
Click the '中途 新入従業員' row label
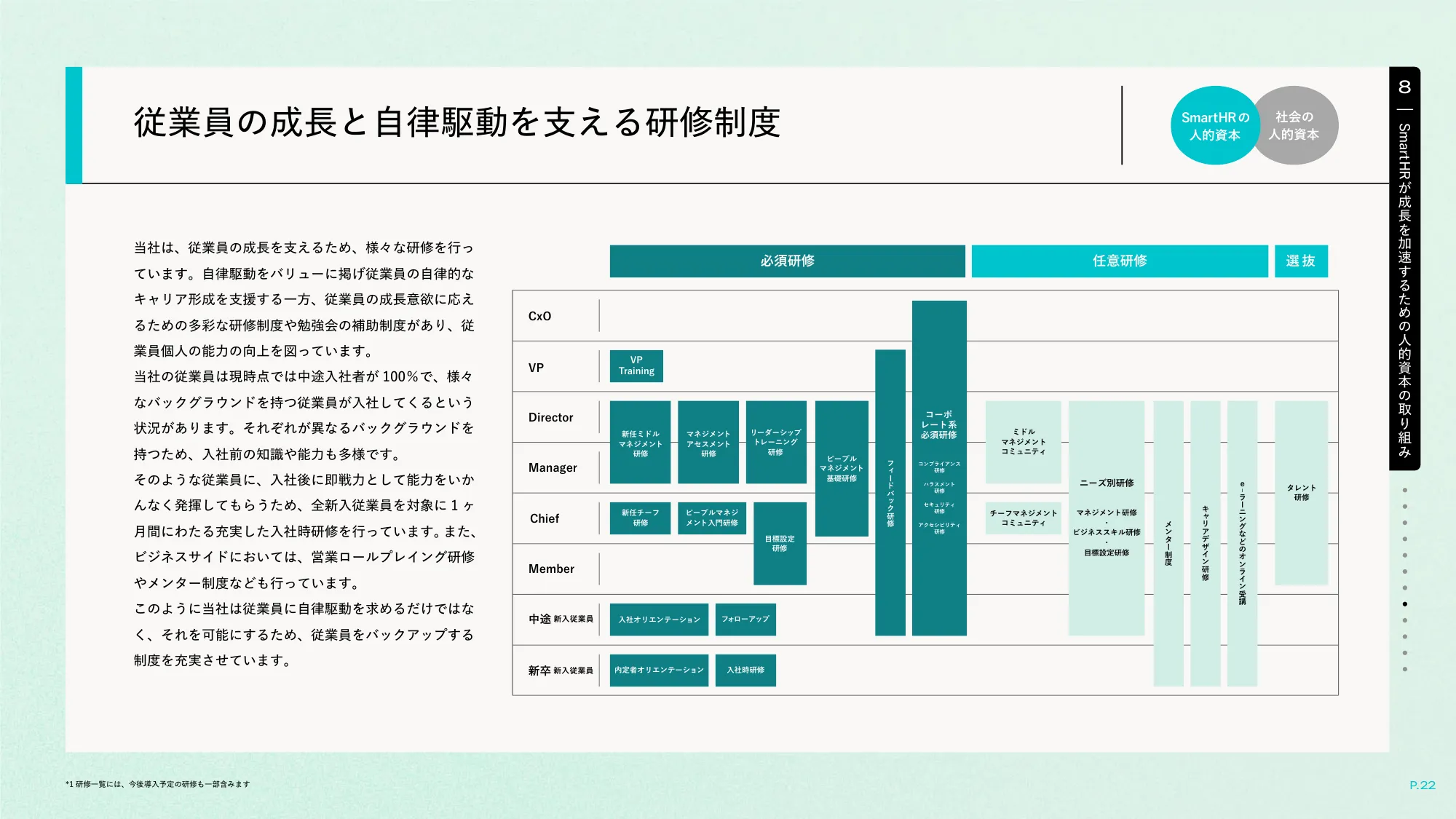point(561,619)
